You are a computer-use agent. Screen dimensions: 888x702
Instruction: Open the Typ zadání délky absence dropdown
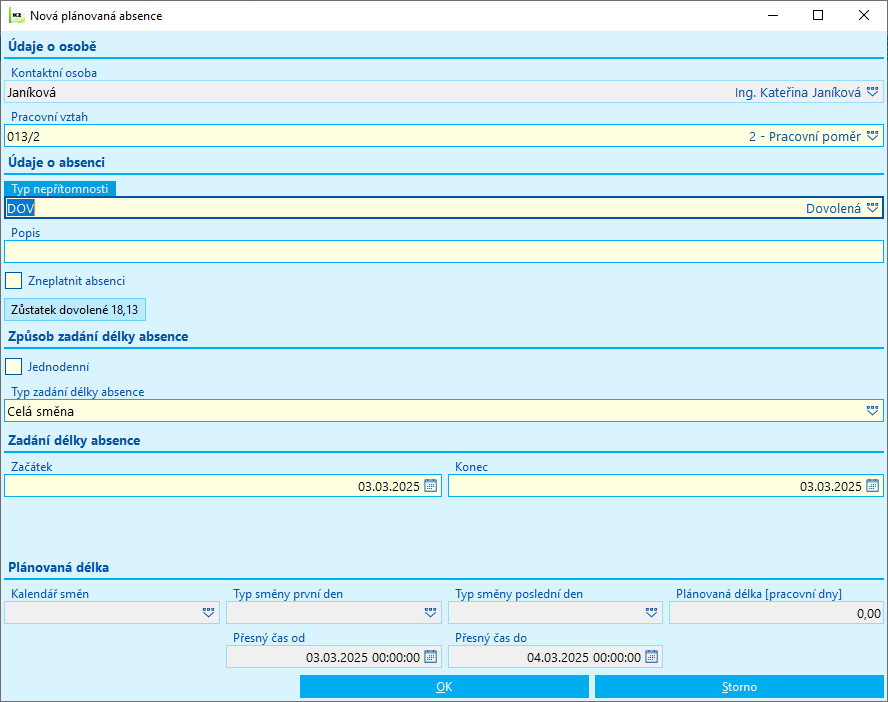click(x=872, y=411)
